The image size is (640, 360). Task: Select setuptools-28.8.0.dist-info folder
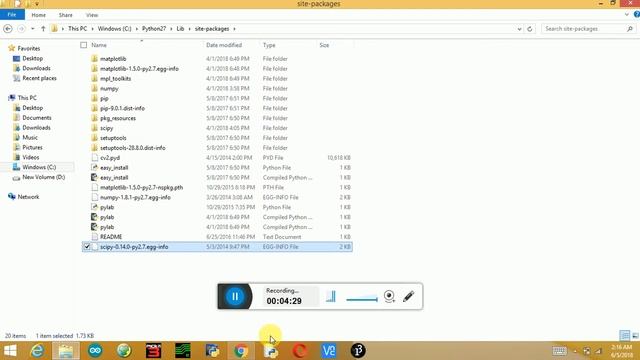132,148
